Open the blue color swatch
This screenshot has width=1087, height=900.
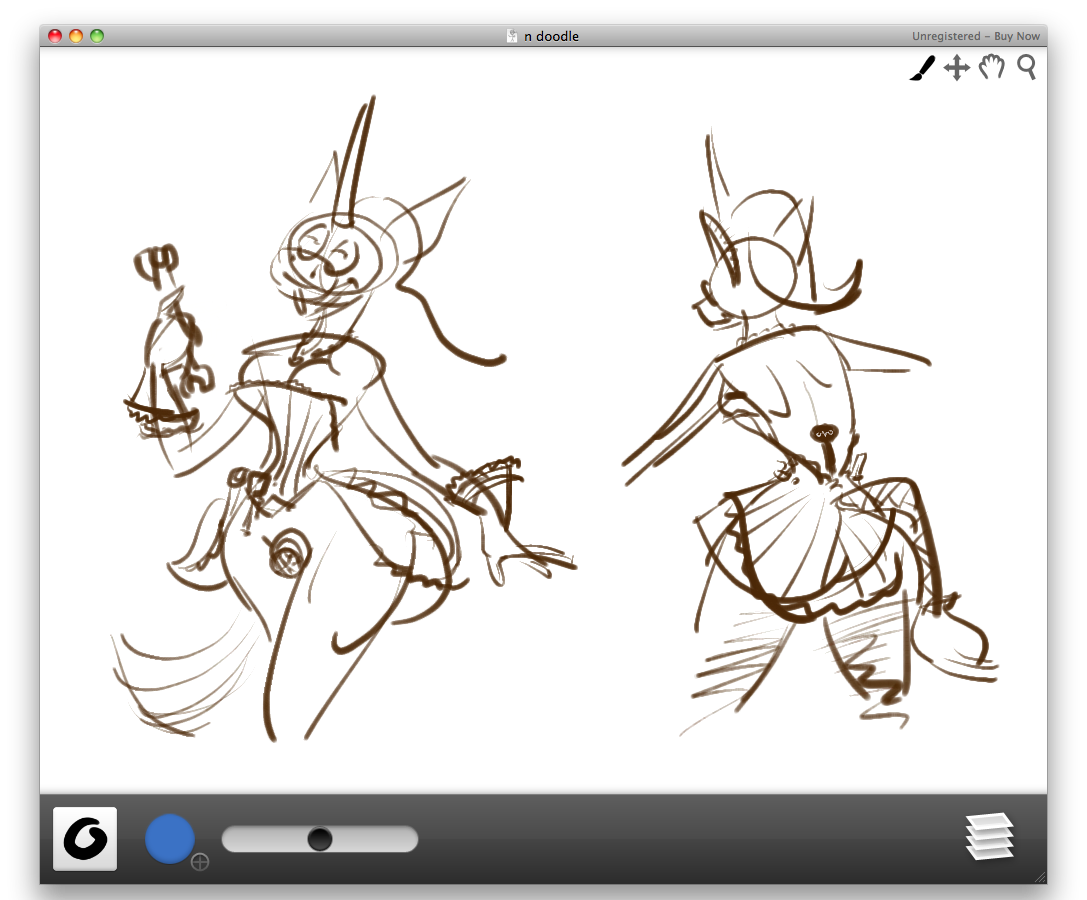pyautogui.click(x=170, y=838)
